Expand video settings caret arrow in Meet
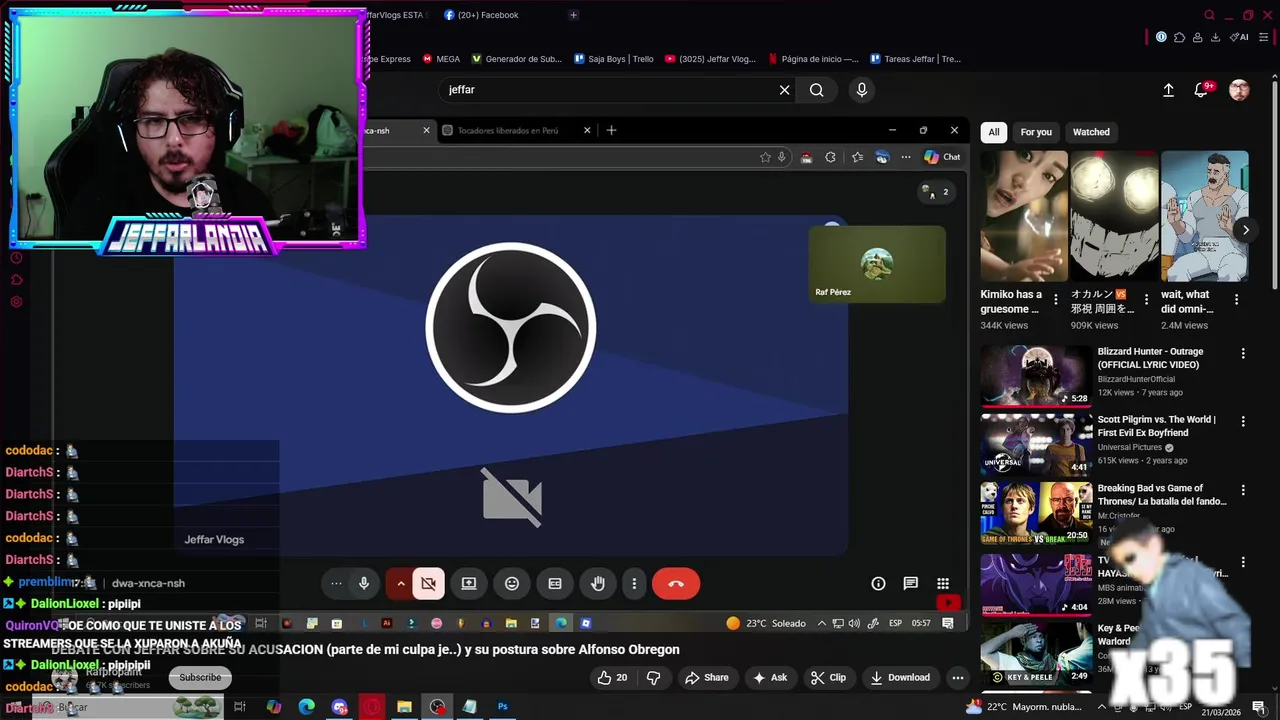The image size is (1280, 720). click(401, 583)
